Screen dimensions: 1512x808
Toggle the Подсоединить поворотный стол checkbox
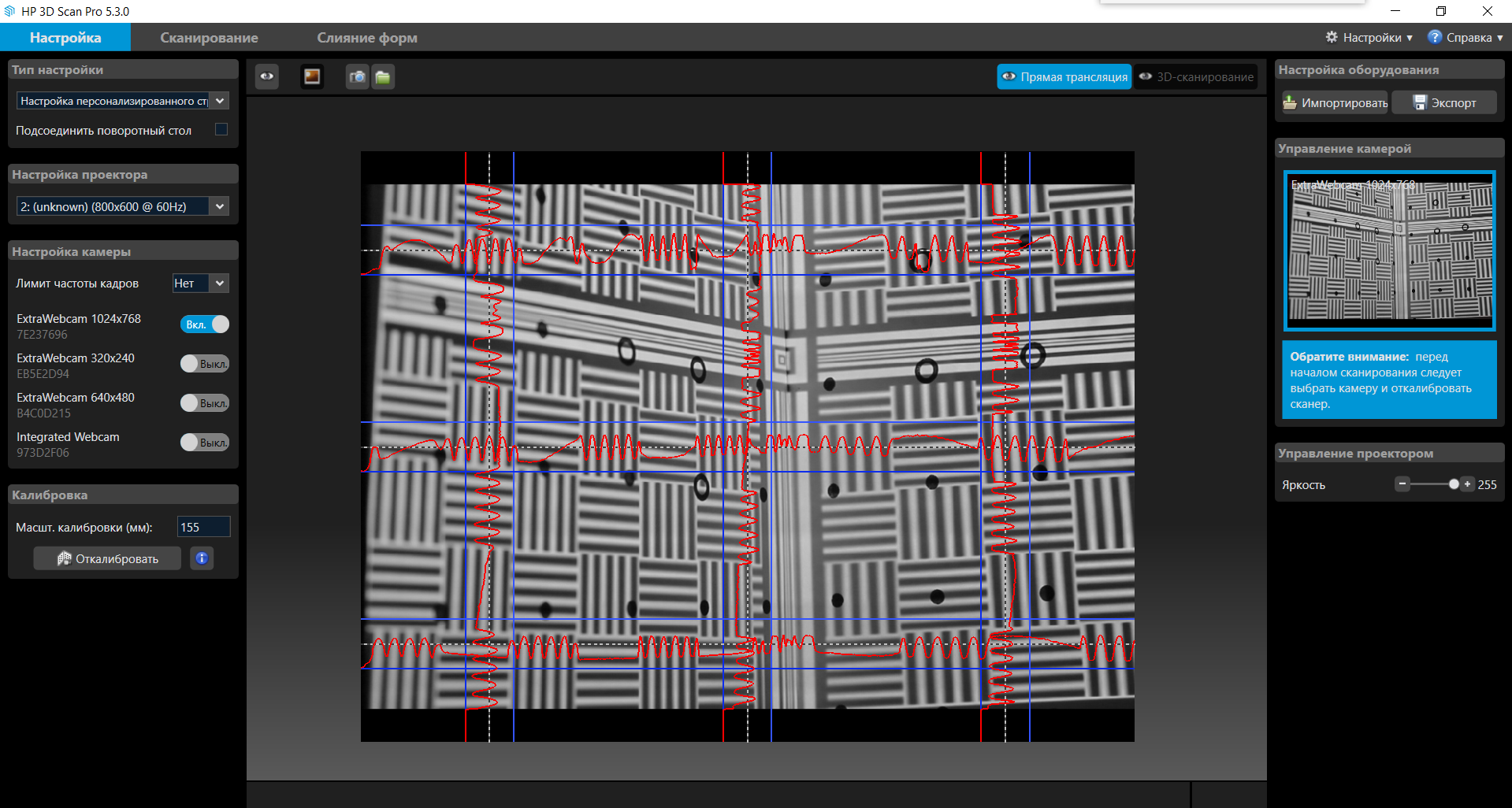click(221, 130)
